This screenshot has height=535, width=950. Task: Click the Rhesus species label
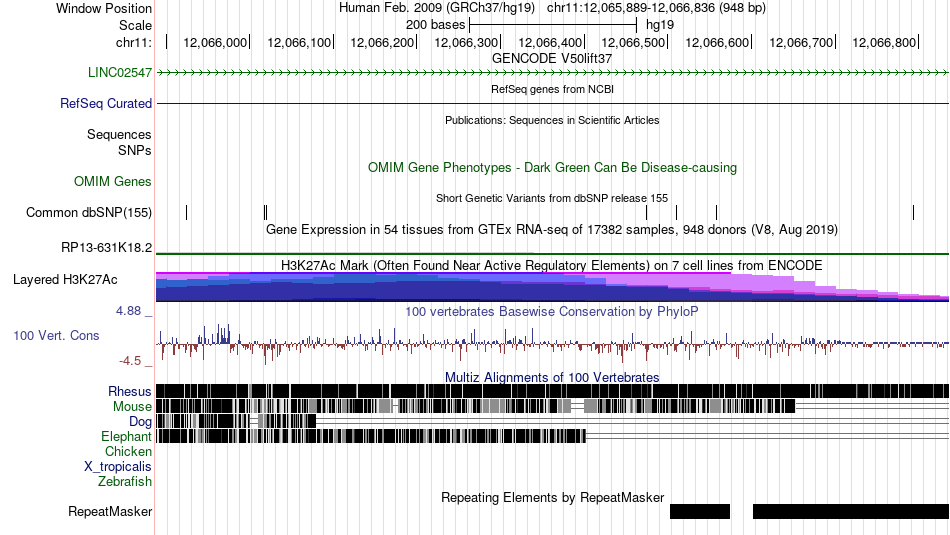click(x=130, y=392)
